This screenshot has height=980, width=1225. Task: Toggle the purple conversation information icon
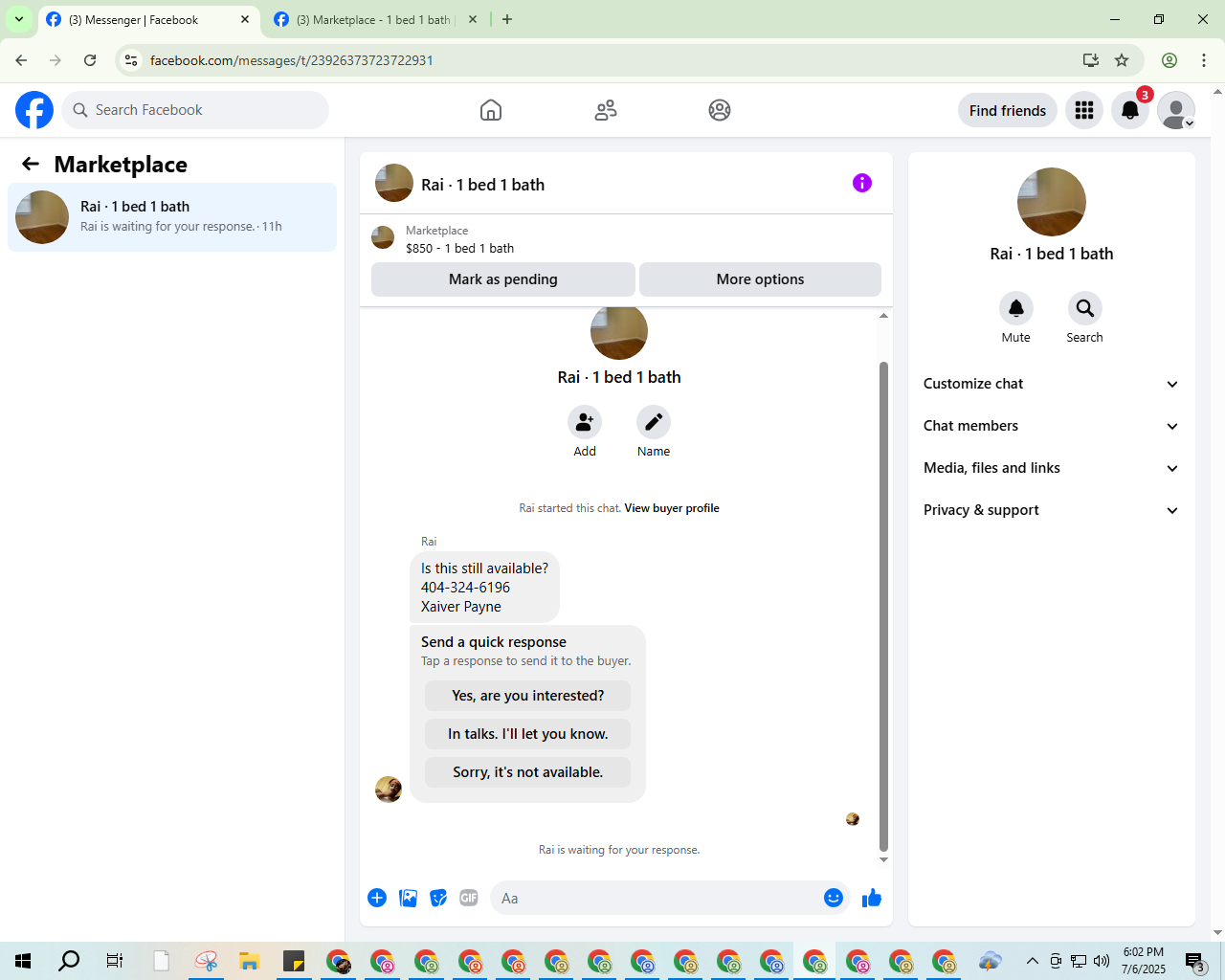click(x=862, y=183)
